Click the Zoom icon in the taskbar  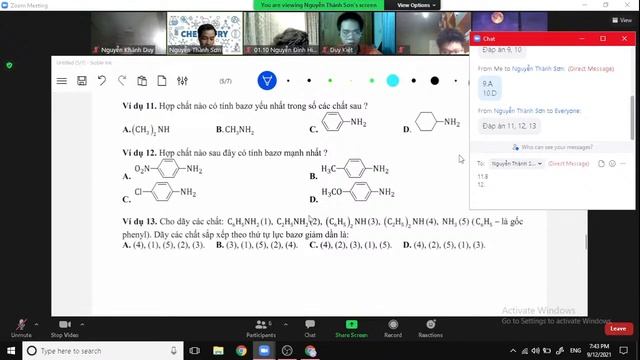pos(264,351)
